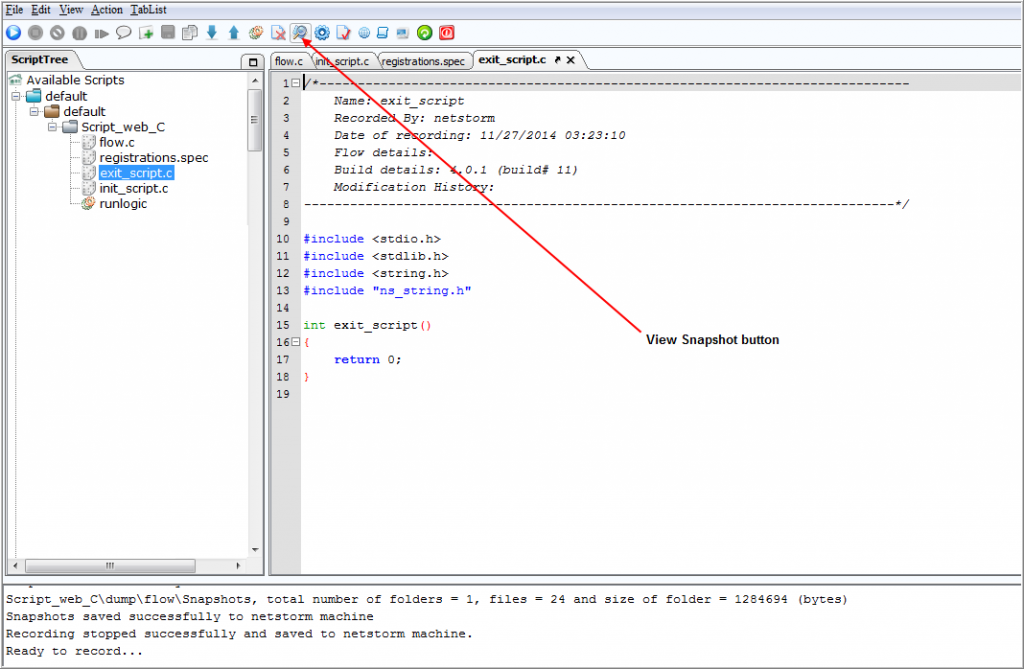Viewport: 1024px width, 669px height.
Task: Click the red power/exit icon
Action: pos(447,33)
